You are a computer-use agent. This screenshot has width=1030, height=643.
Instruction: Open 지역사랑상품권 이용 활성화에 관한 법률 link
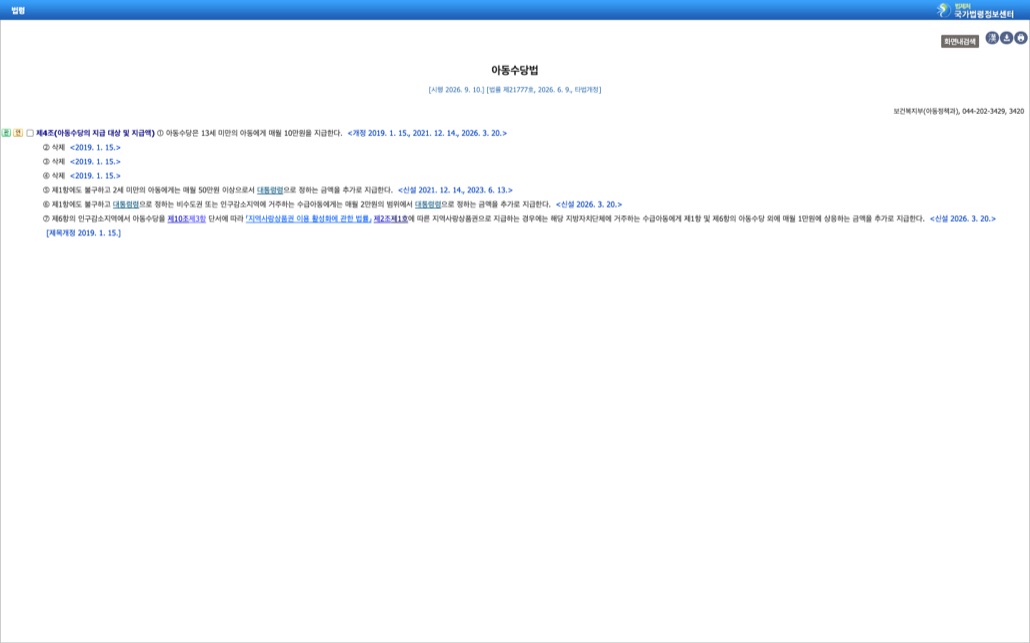[309, 219]
